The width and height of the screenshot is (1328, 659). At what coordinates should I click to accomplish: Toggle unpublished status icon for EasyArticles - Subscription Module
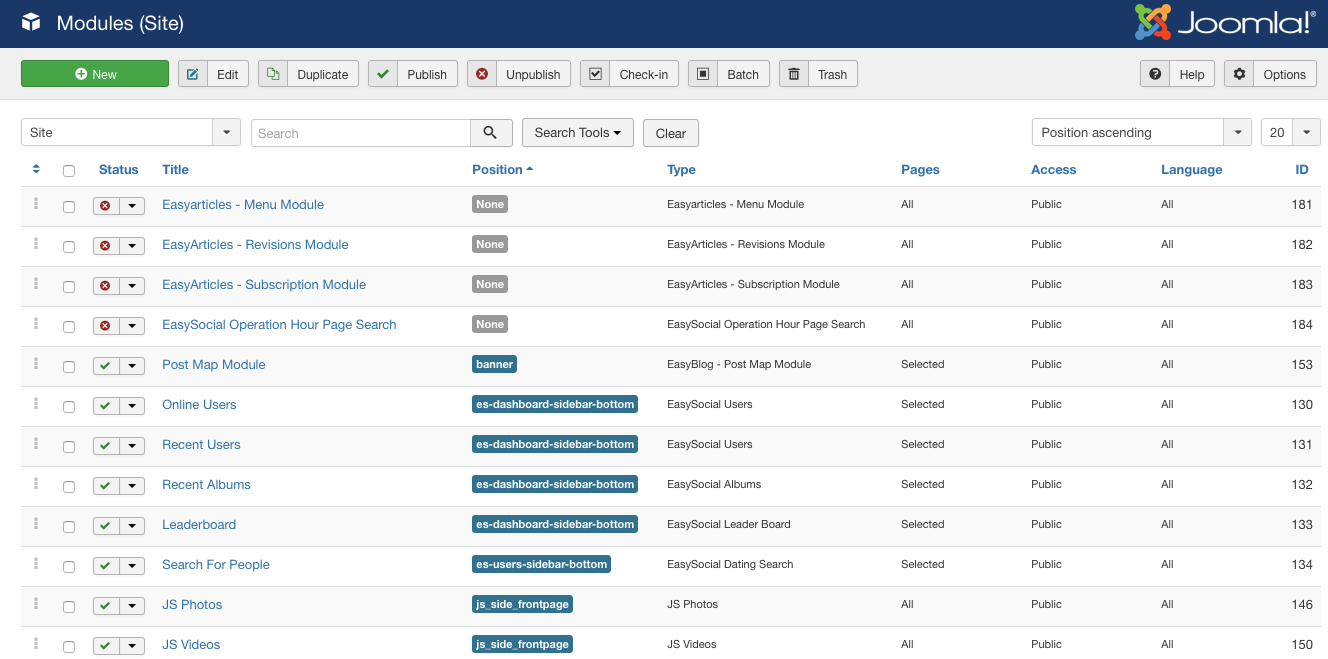pos(106,286)
